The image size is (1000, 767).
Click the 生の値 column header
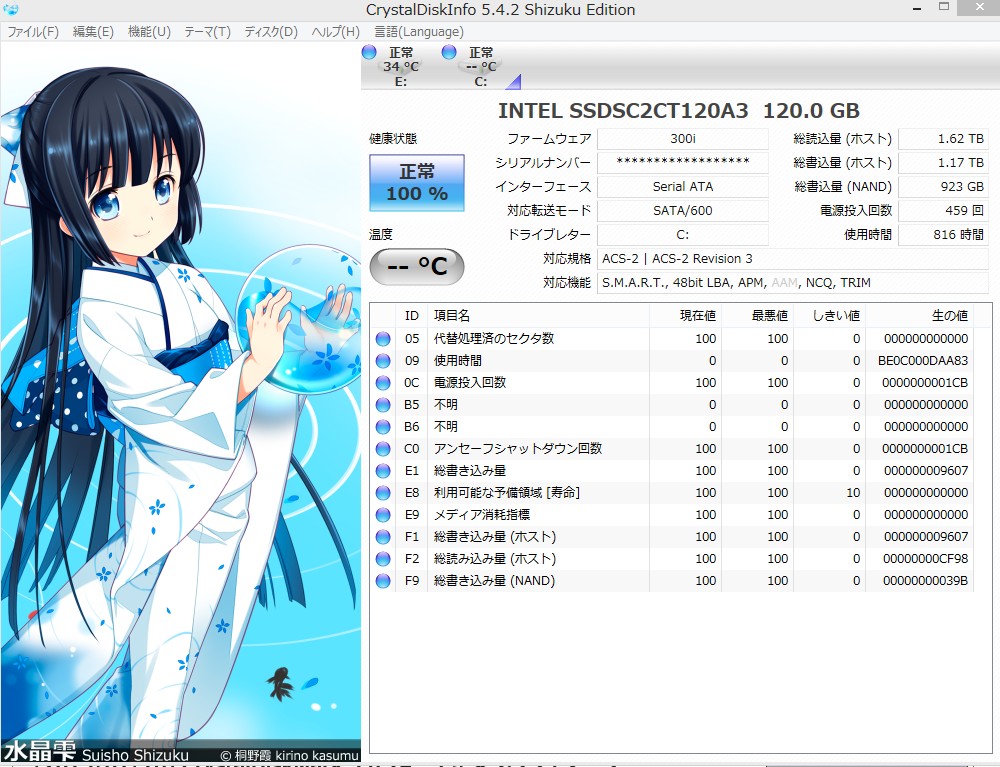click(x=920, y=316)
